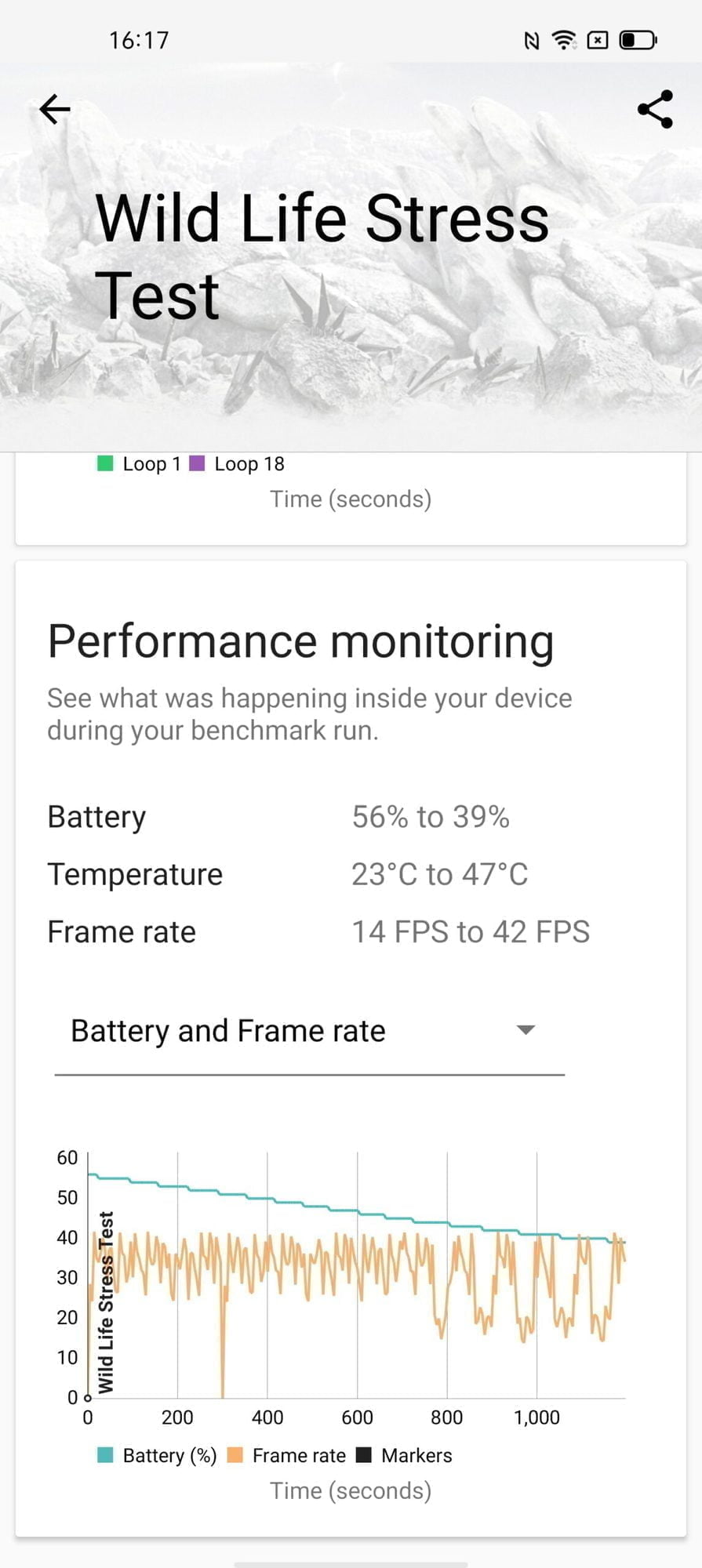Tap the battery status icon
This screenshot has height=1568, width=702.
pos(638,40)
